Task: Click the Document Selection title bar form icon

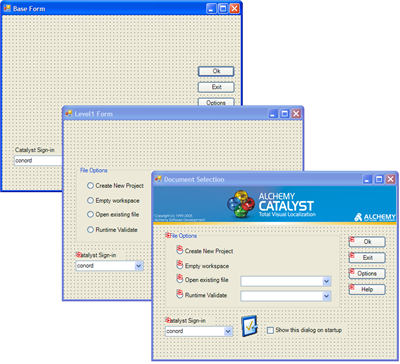Action: point(158,179)
